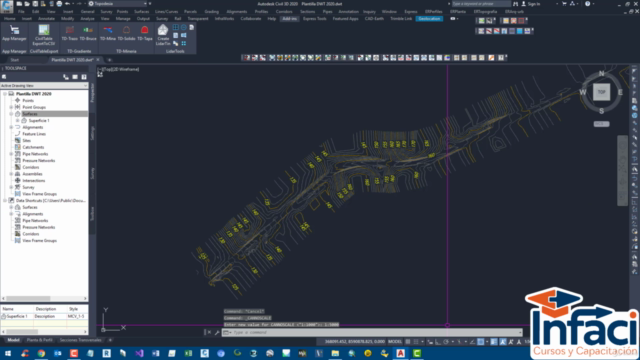Open the Sign In dropdown arrow

[557, 4]
